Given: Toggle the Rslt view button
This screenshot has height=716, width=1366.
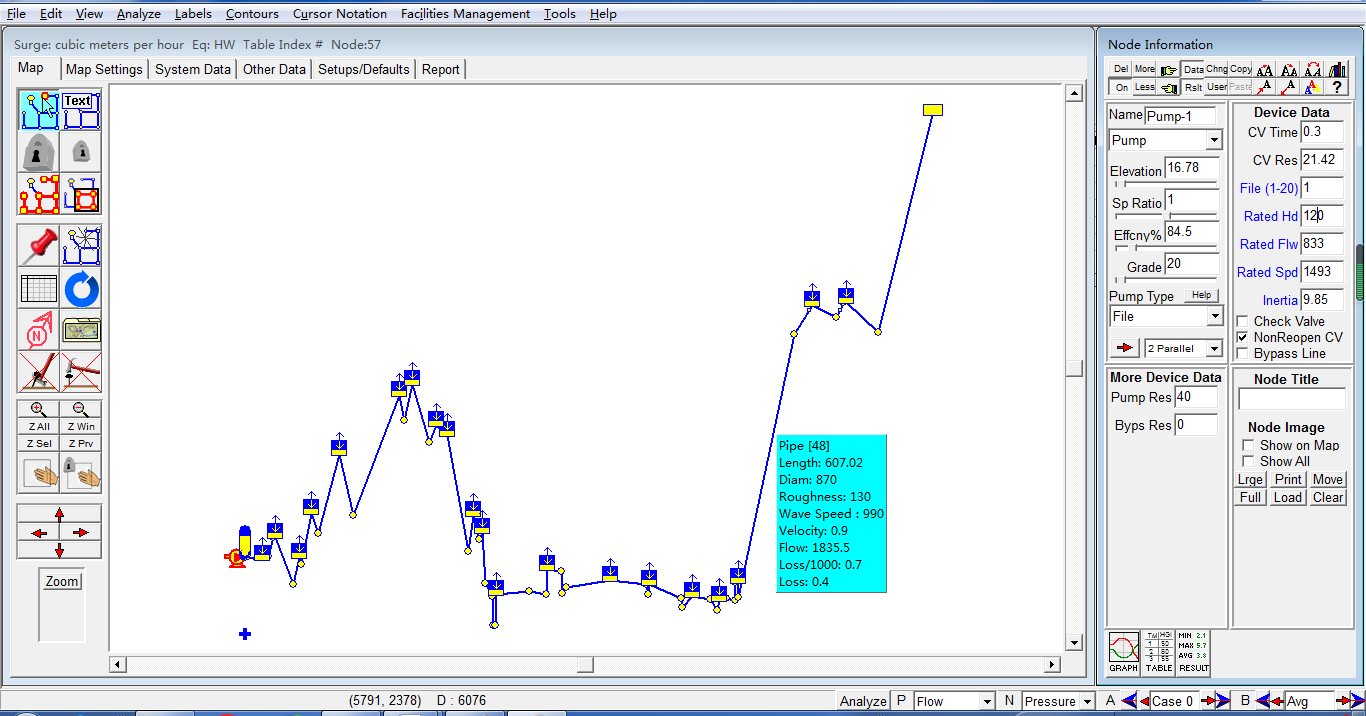Looking at the screenshot, I should click(x=1193, y=87).
